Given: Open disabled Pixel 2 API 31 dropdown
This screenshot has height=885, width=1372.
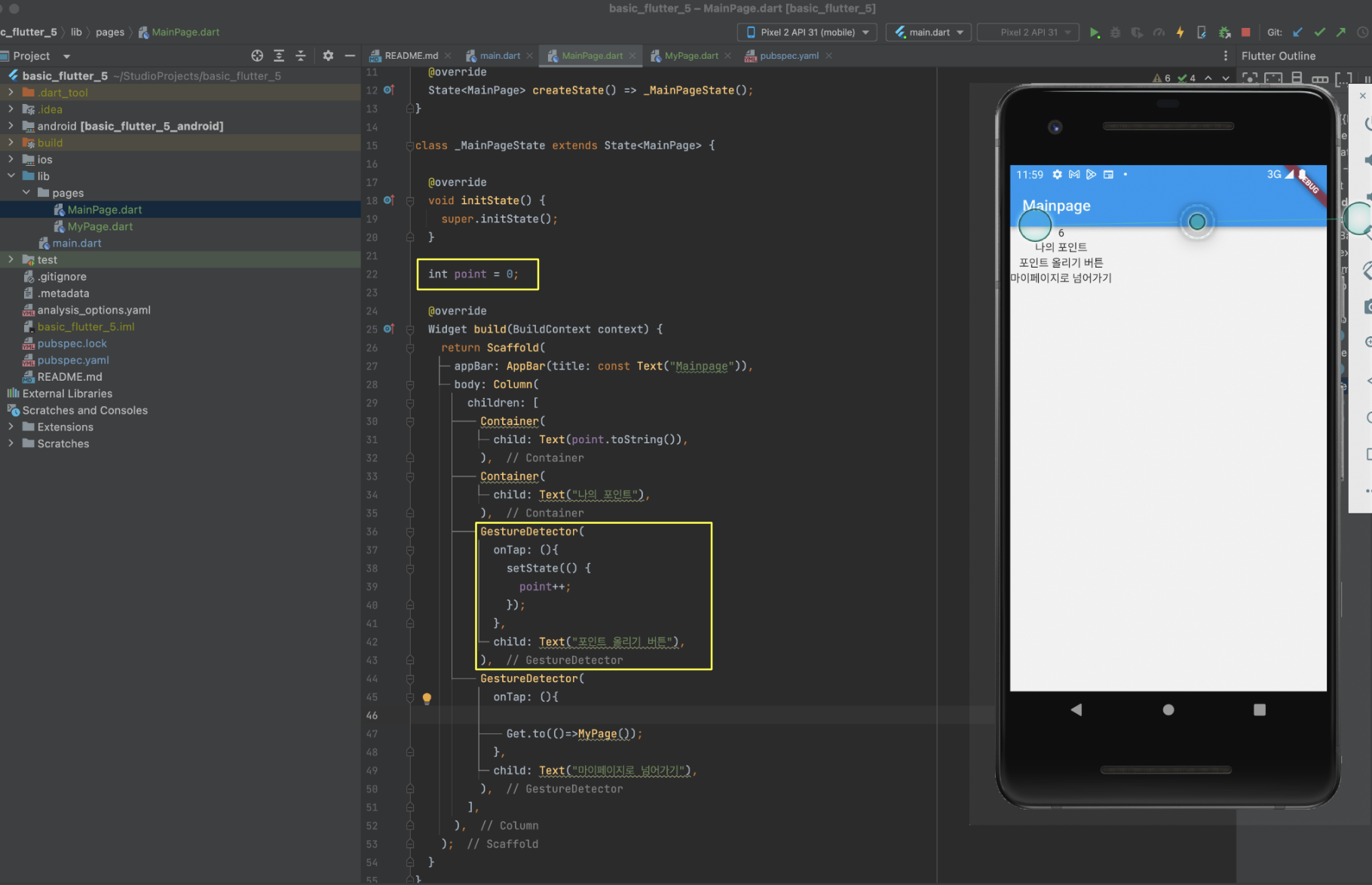Looking at the screenshot, I should click(x=1028, y=32).
